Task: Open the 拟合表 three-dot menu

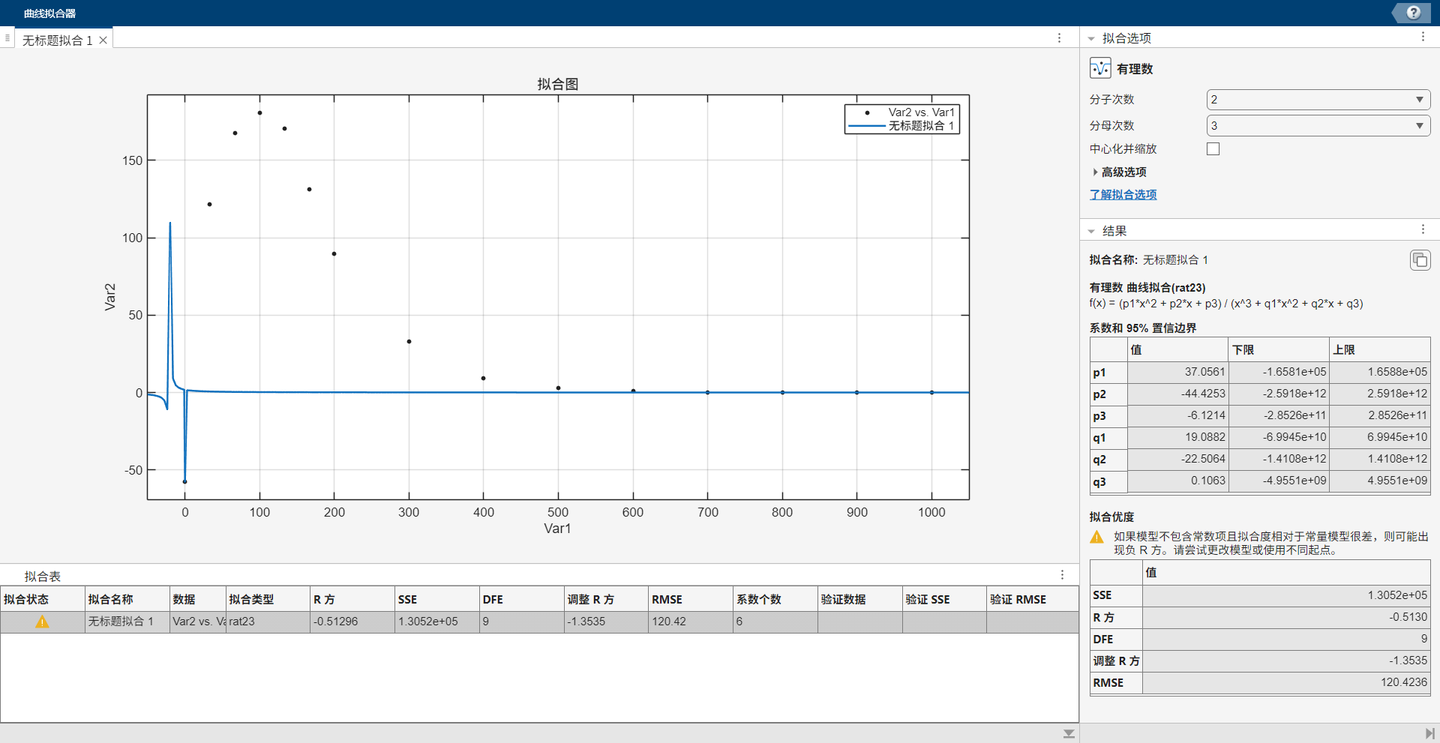Action: (1062, 575)
